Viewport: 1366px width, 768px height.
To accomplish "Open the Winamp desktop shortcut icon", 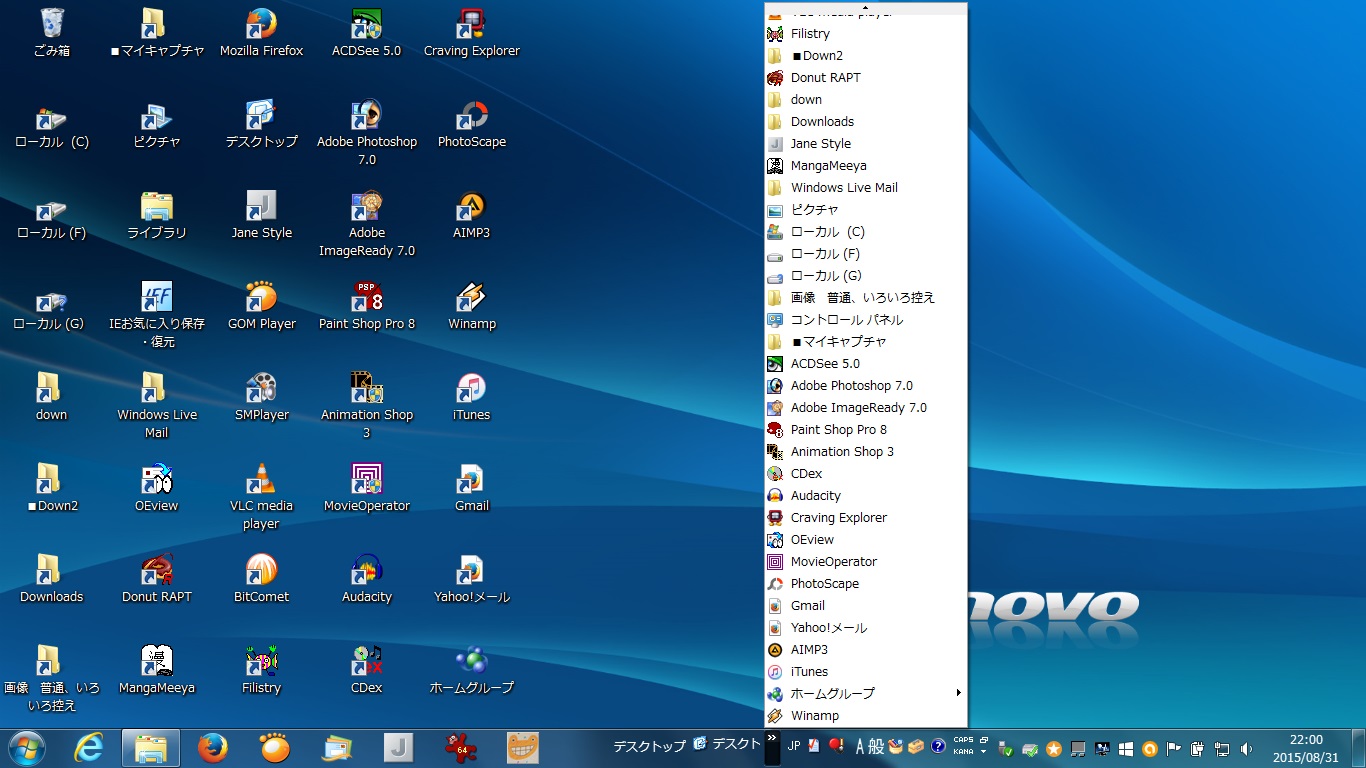I will pos(471,297).
